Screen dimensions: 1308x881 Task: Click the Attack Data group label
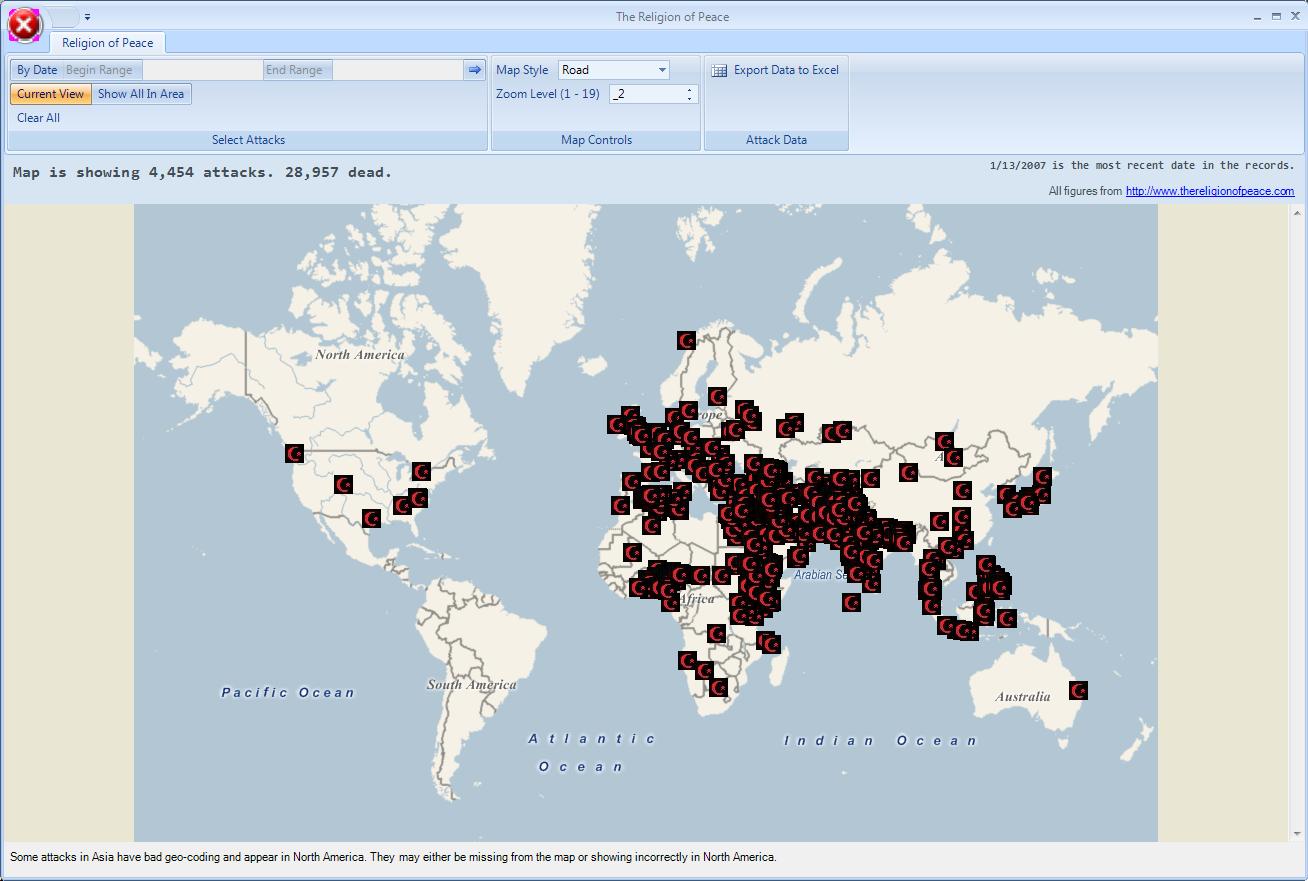point(776,140)
